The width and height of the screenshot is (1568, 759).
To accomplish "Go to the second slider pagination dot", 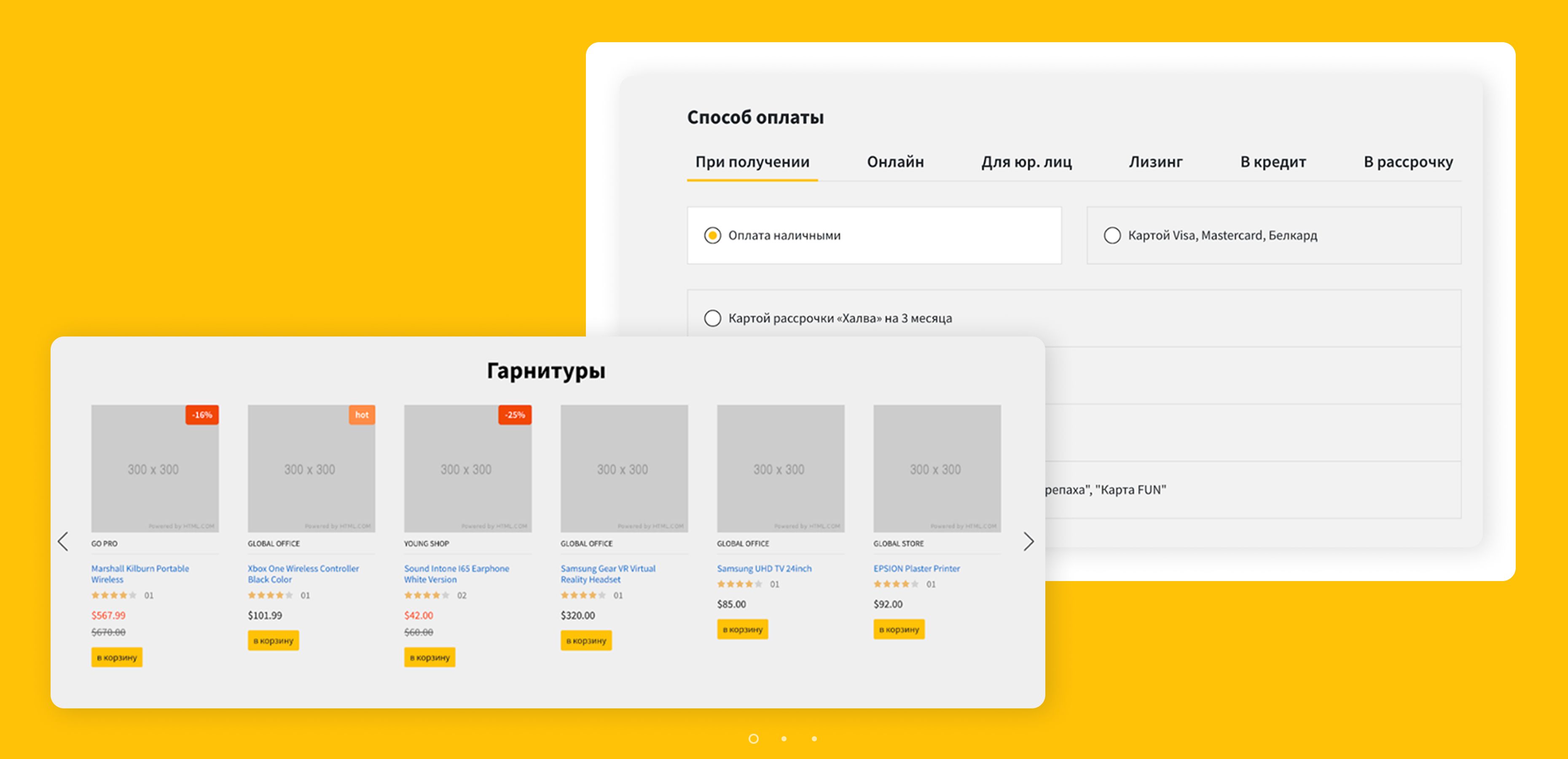I will 784,739.
